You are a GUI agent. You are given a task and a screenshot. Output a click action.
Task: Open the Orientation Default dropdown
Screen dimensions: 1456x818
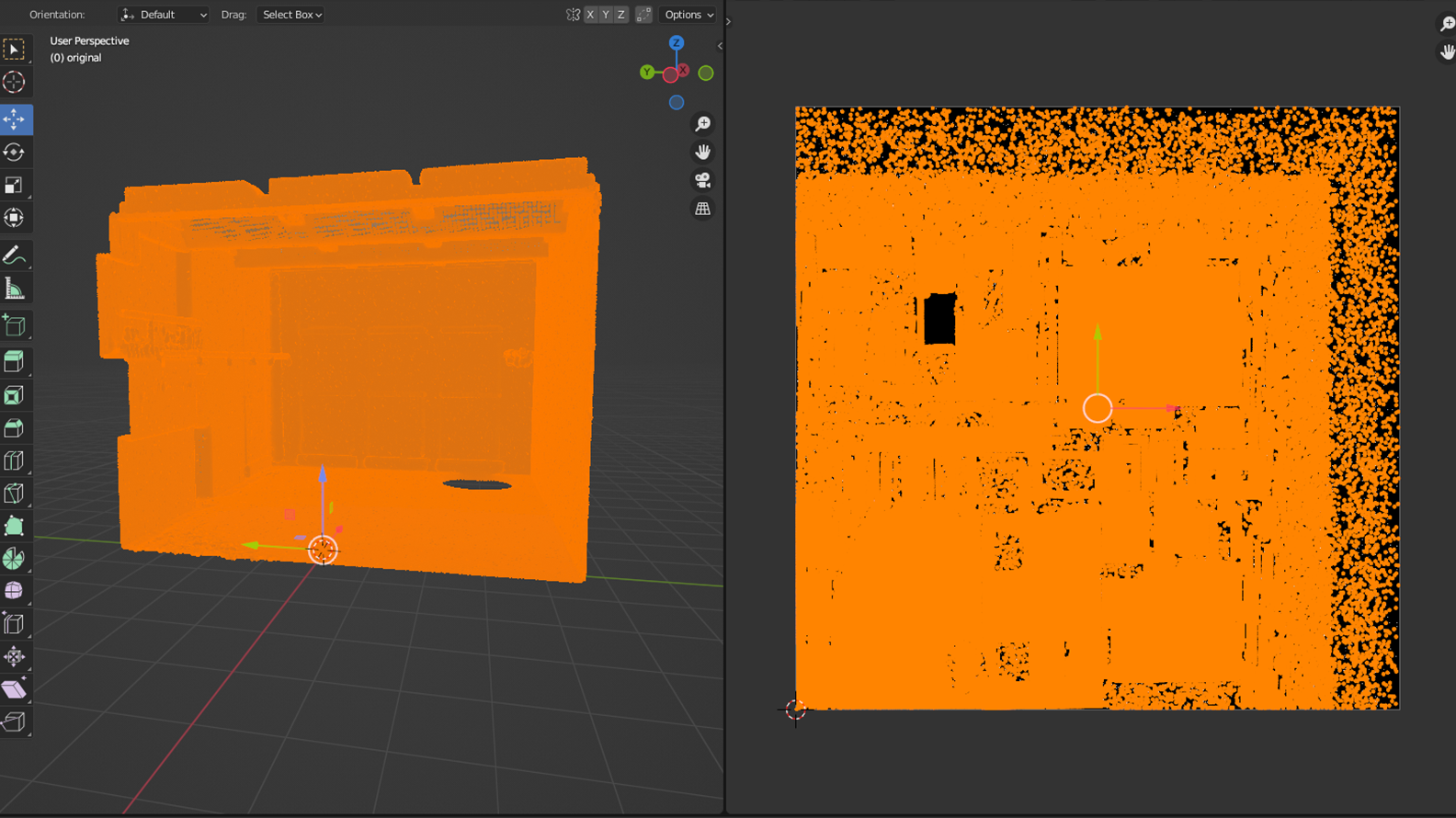(164, 15)
